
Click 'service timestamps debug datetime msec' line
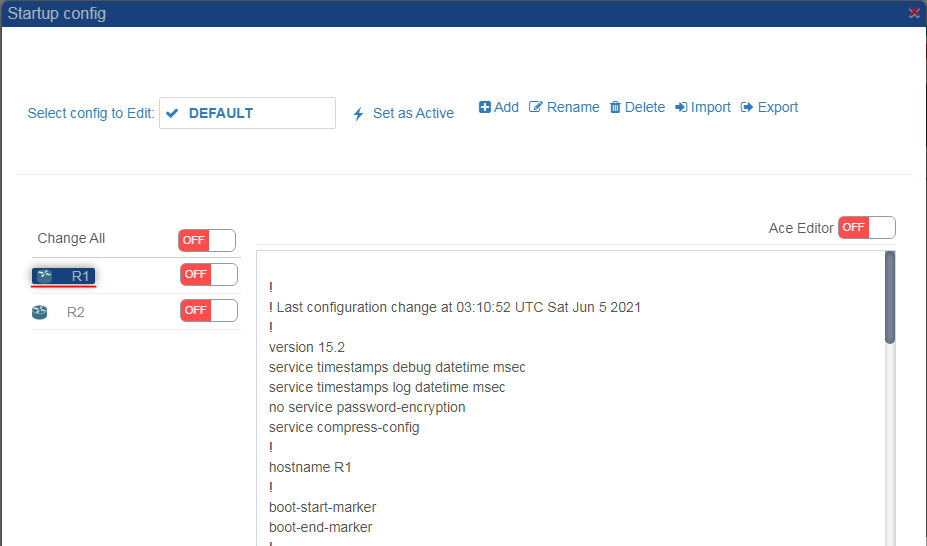(397, 368)
